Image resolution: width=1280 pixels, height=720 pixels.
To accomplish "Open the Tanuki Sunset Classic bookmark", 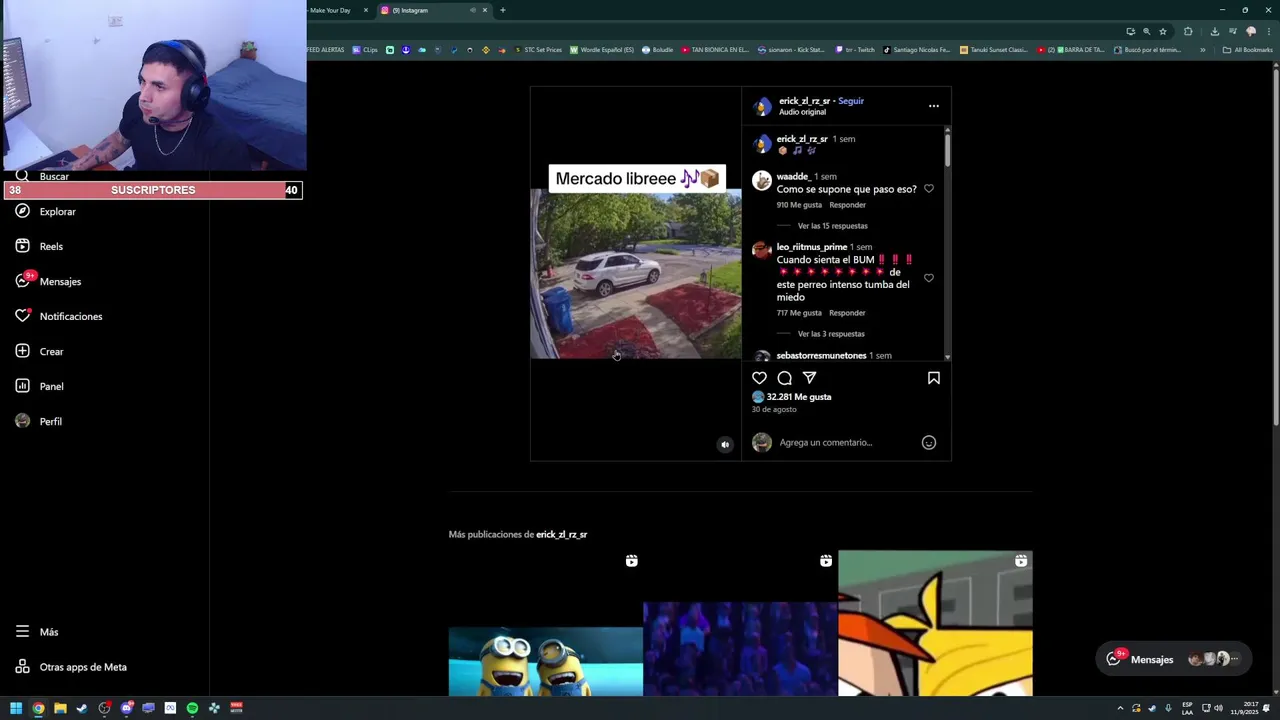I will coord(993,50).
